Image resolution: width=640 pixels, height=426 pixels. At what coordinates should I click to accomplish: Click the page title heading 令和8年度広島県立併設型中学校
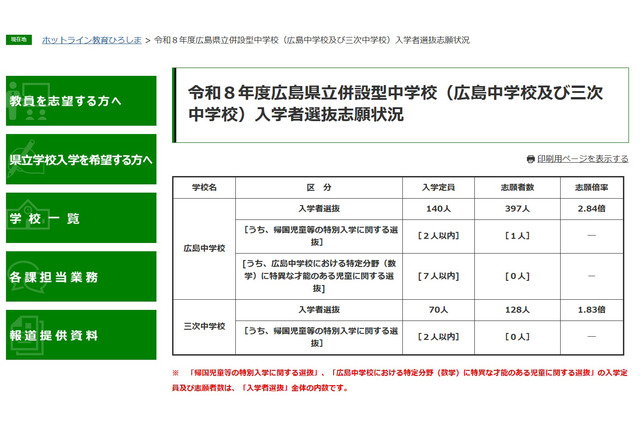[x=395, y=104]
